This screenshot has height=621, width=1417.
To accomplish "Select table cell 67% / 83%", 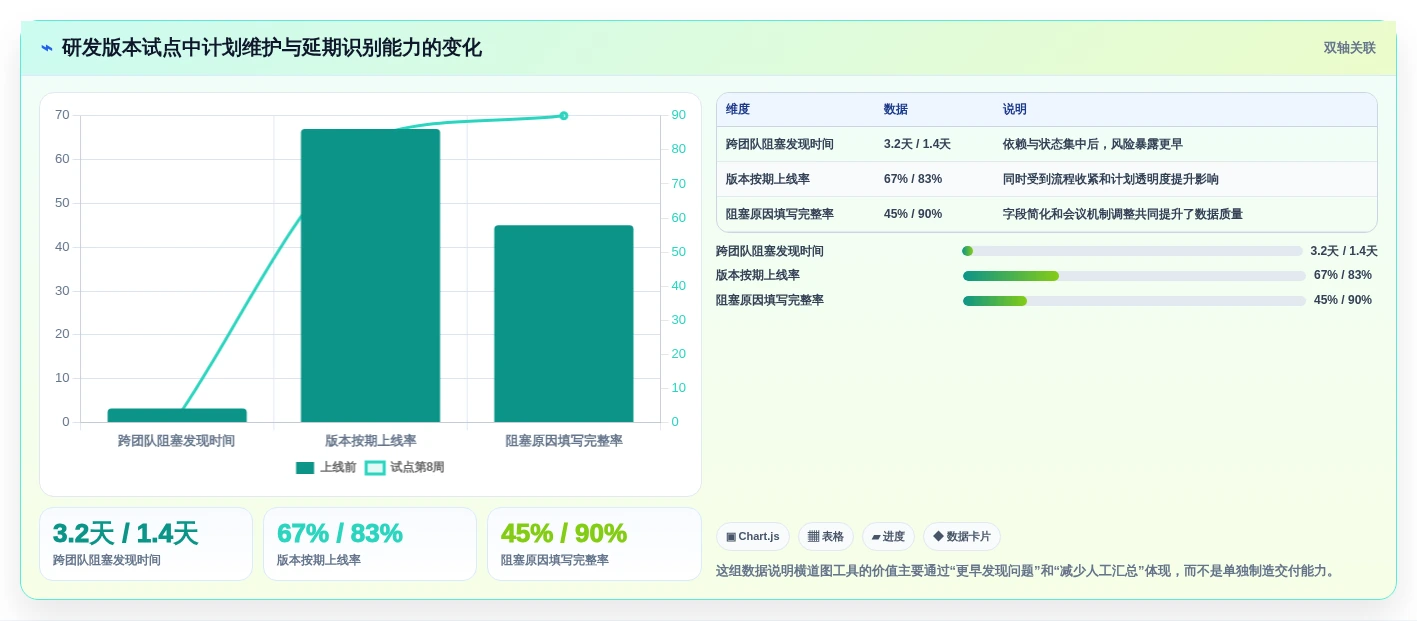I will (x=913, y=179).
